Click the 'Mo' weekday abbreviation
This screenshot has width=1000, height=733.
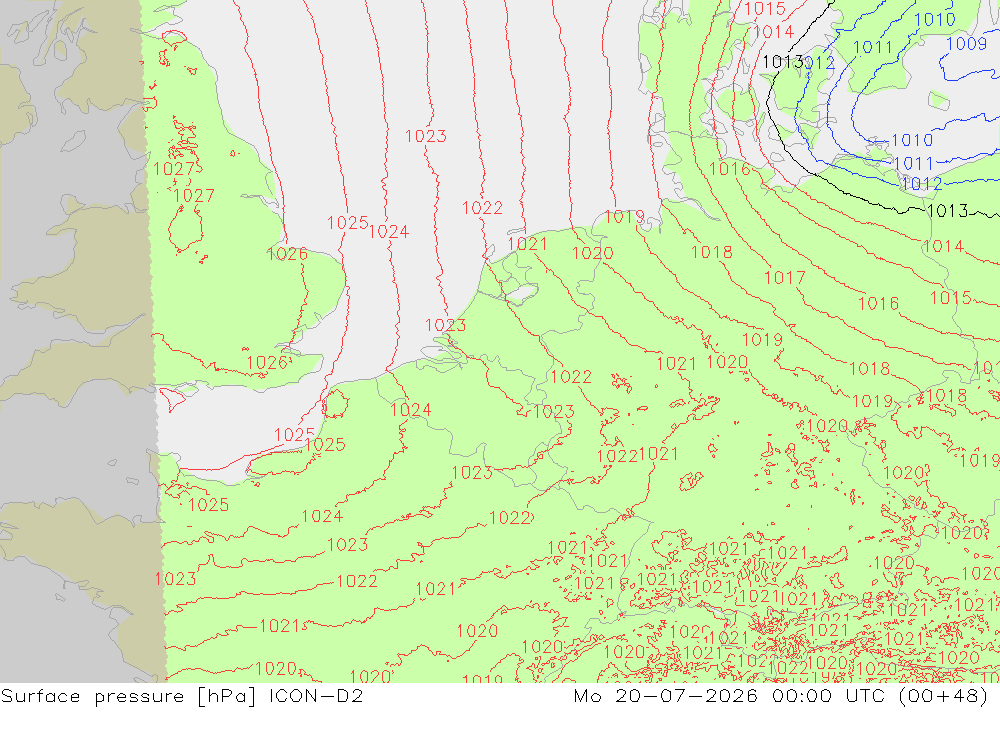(587, 696)
